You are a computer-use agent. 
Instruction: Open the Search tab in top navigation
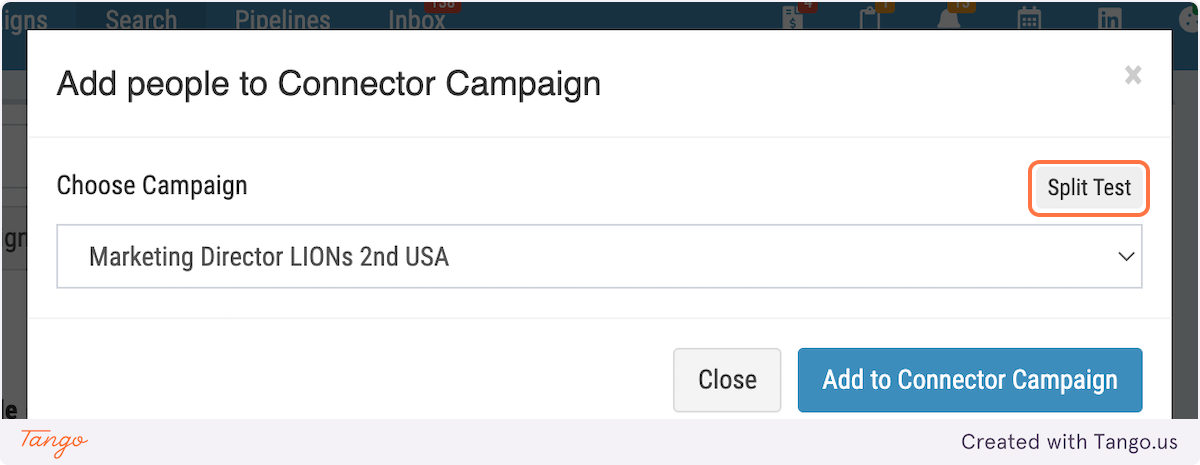point(141,16)
